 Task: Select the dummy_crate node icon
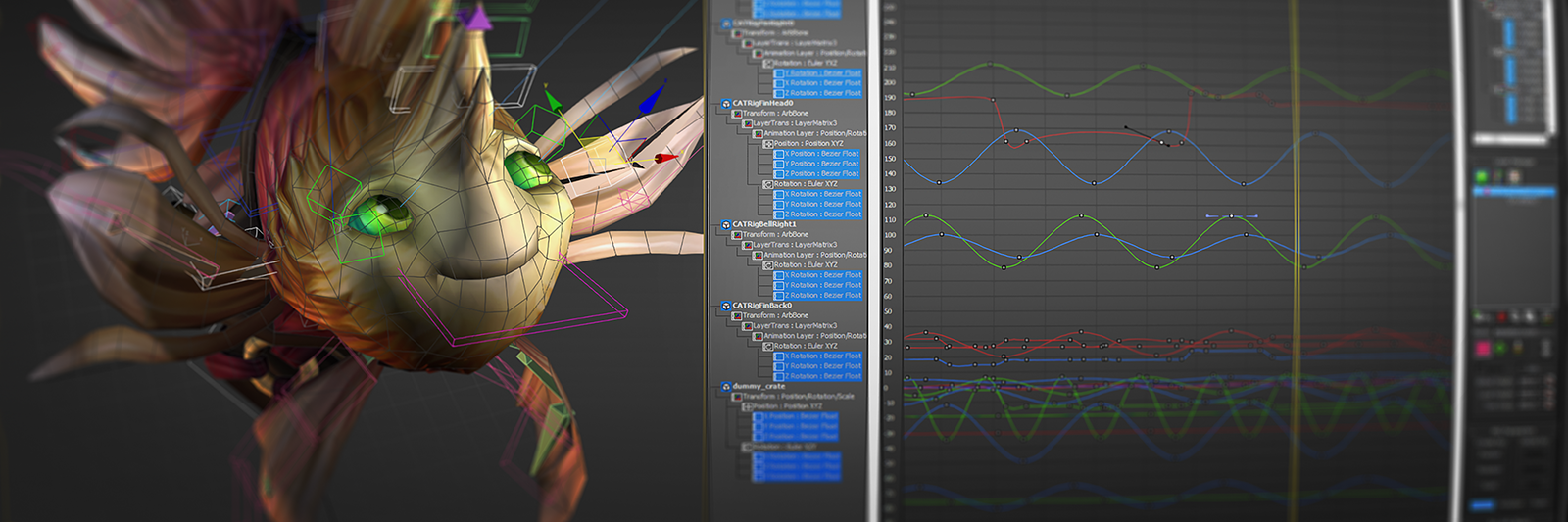[726, 387]
